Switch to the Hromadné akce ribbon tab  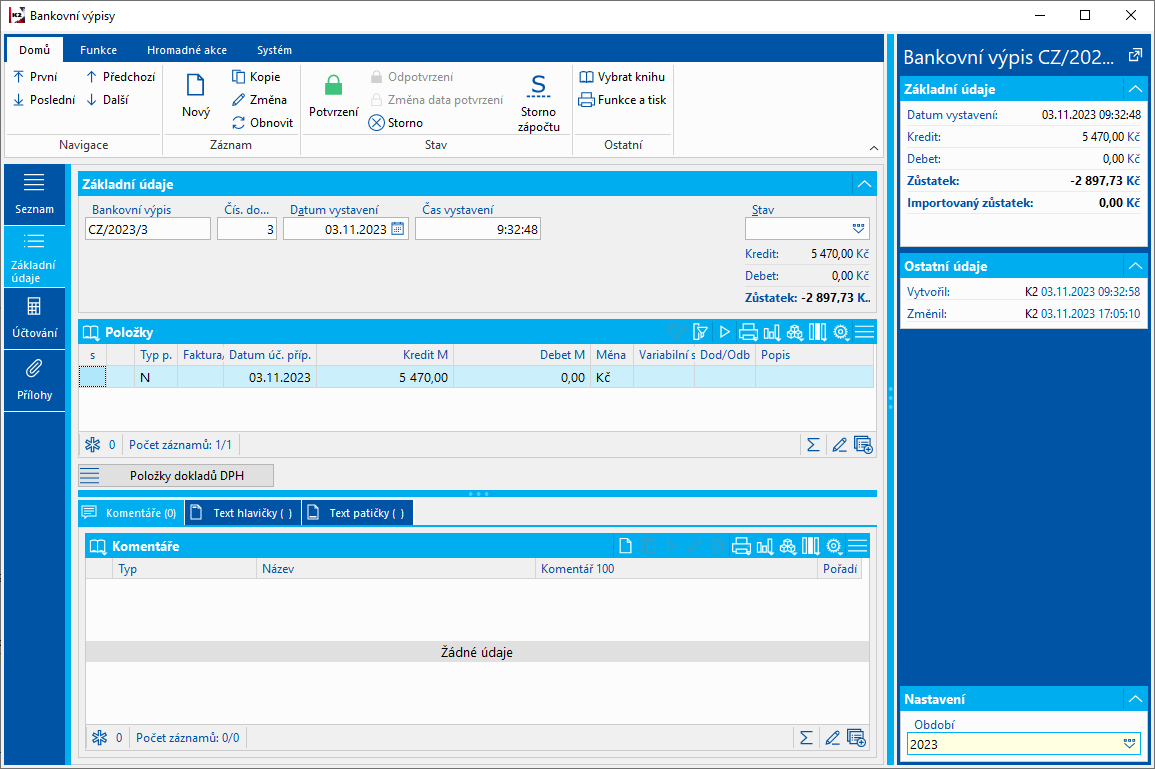[x=185, y=50]
